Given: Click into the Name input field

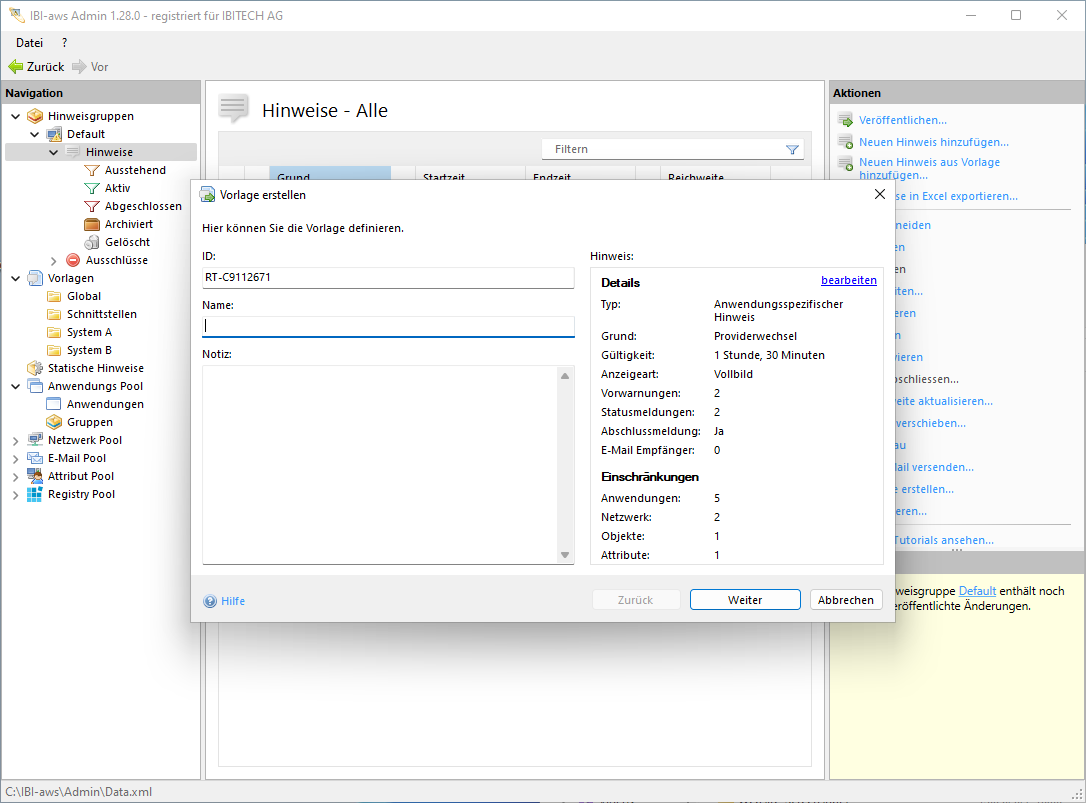Looking at the screenshot, I should pyautogui.click(x=388, y=326).
